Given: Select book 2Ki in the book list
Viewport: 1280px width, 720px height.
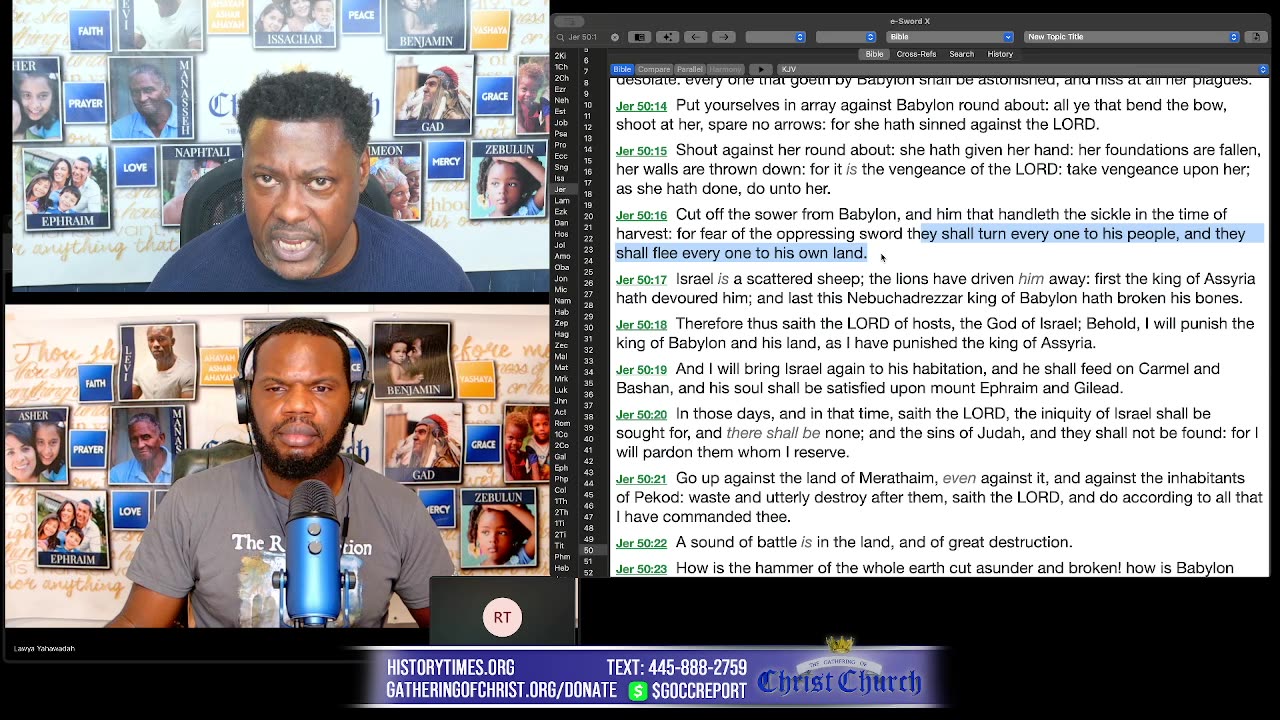Looking at the screenshot, I should (560, 55).
